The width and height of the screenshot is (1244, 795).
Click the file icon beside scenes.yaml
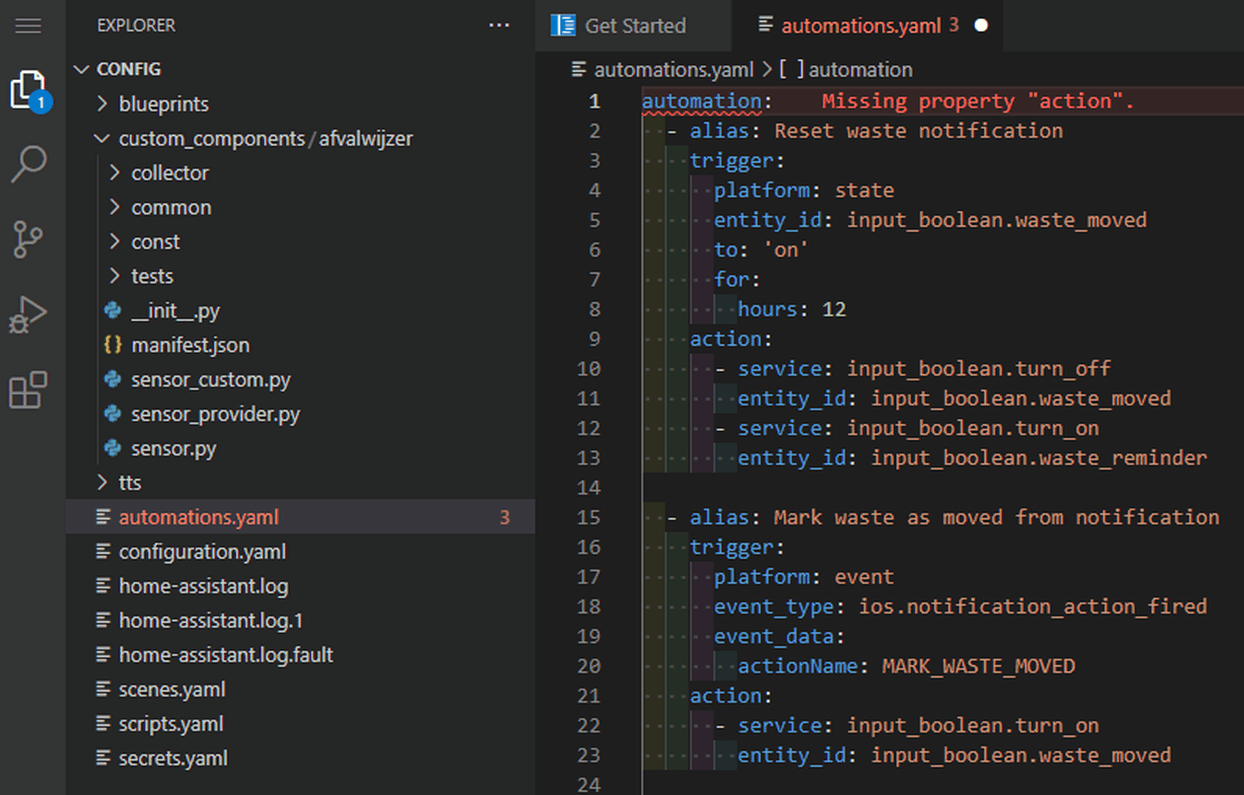tap(102, 690)
